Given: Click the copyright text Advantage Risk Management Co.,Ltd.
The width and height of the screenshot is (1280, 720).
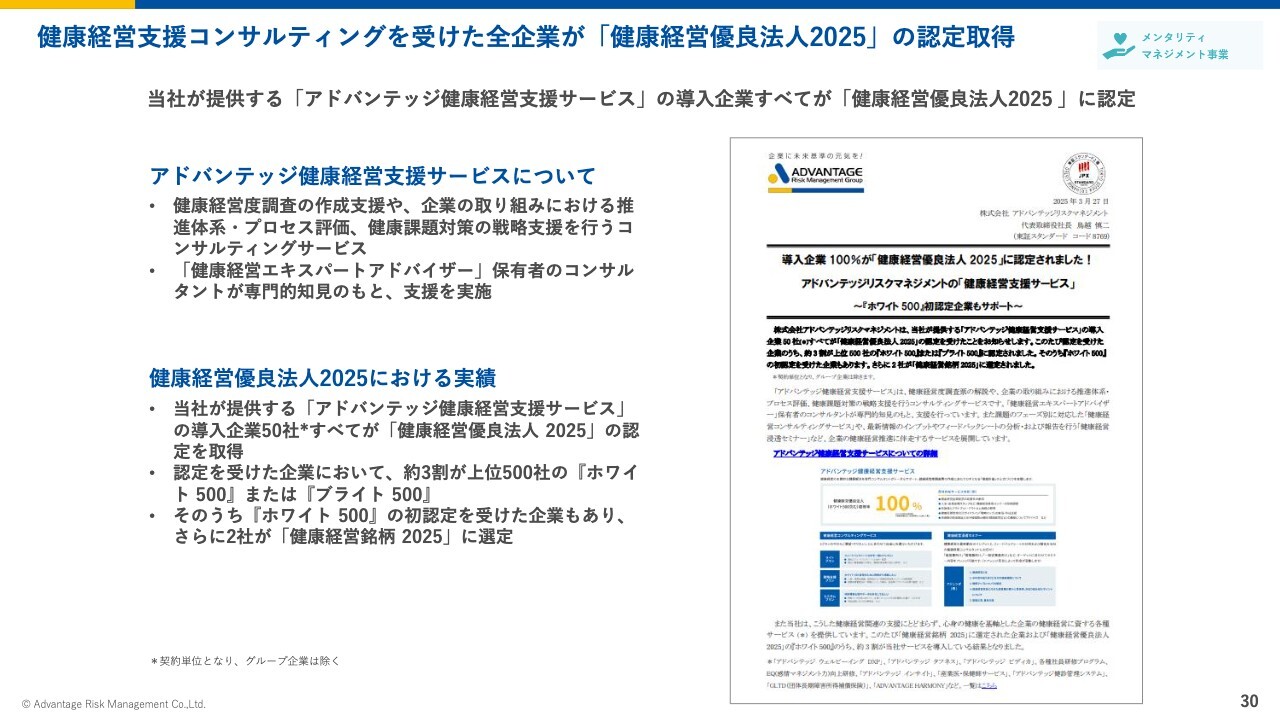Looking at the screenshot, I should tap(114, 704).
